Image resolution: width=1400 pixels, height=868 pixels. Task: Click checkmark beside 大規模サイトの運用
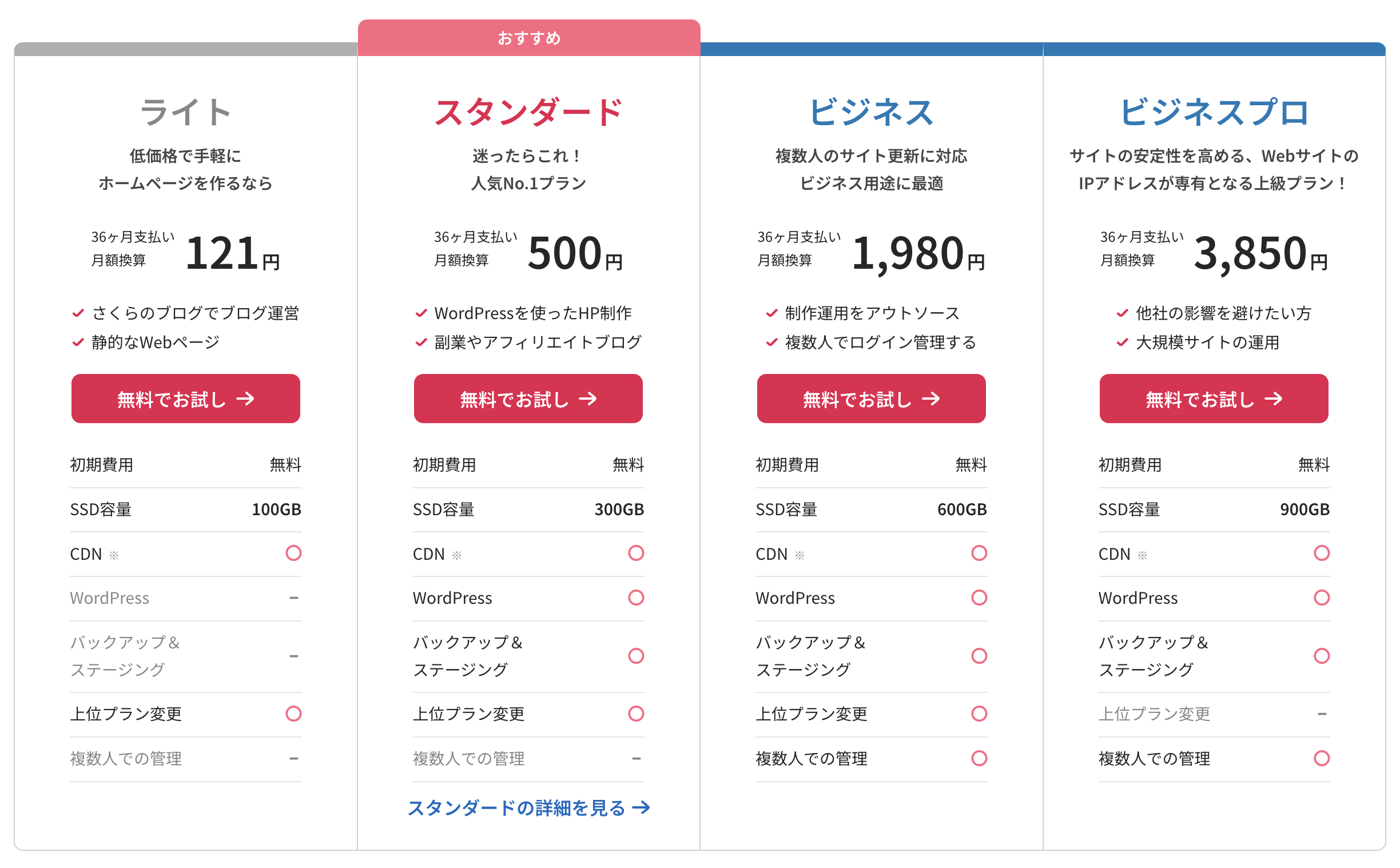tap(1121, 342)
